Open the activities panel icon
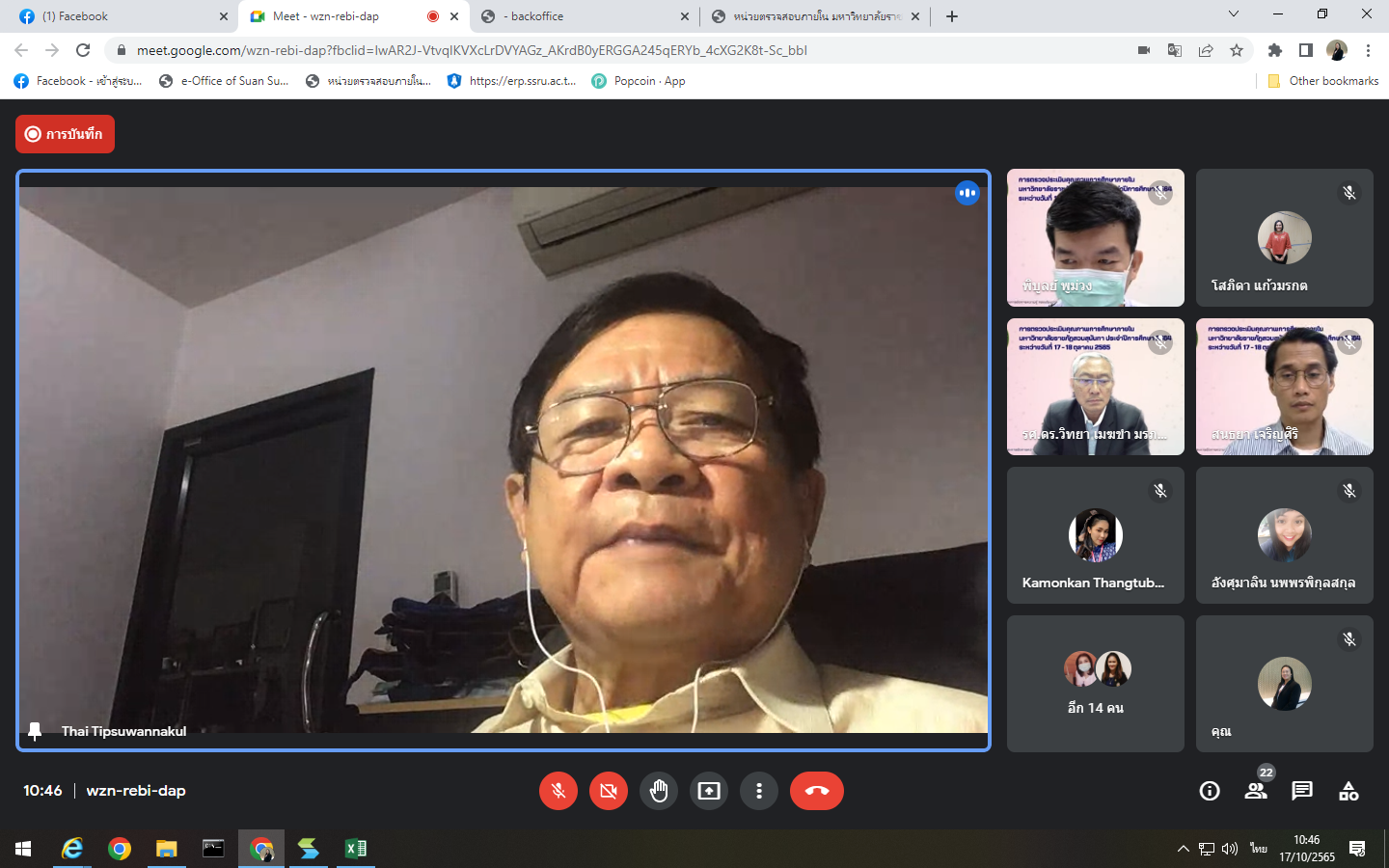Screen dimensions: 1389x868 pos(1348,791)
